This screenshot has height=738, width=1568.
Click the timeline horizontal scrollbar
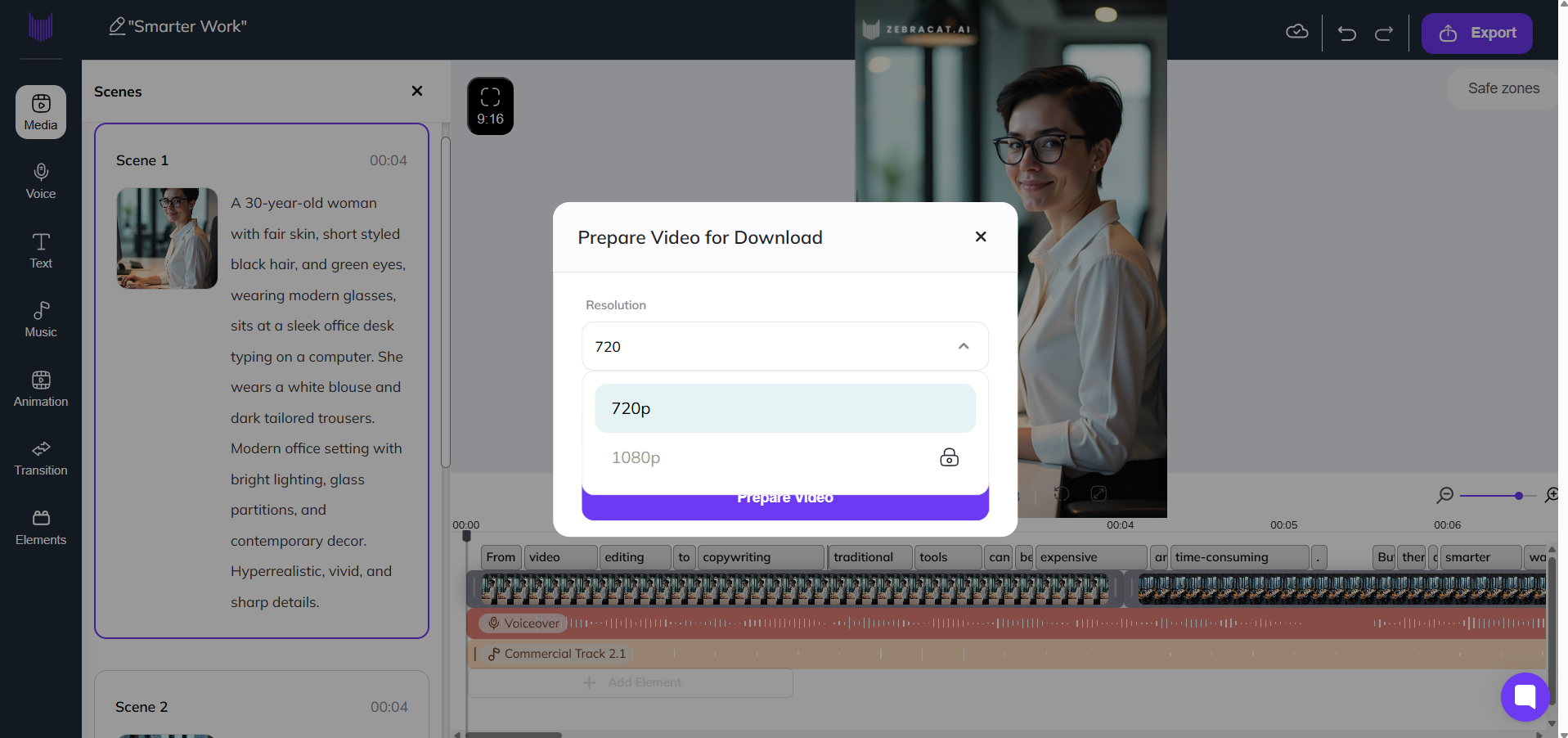click(514, 735)
